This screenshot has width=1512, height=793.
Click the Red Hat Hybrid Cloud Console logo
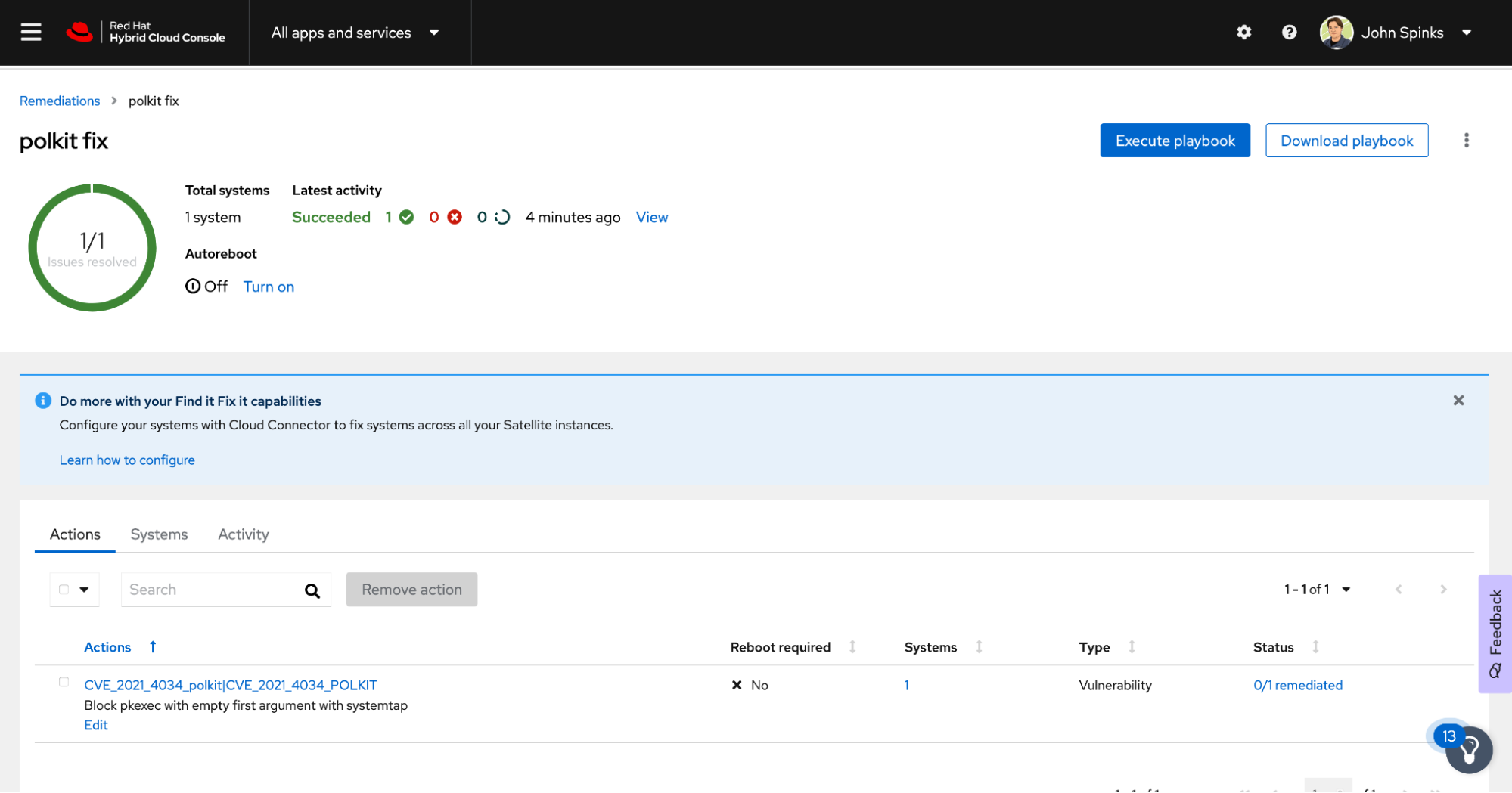pos(146,33)
